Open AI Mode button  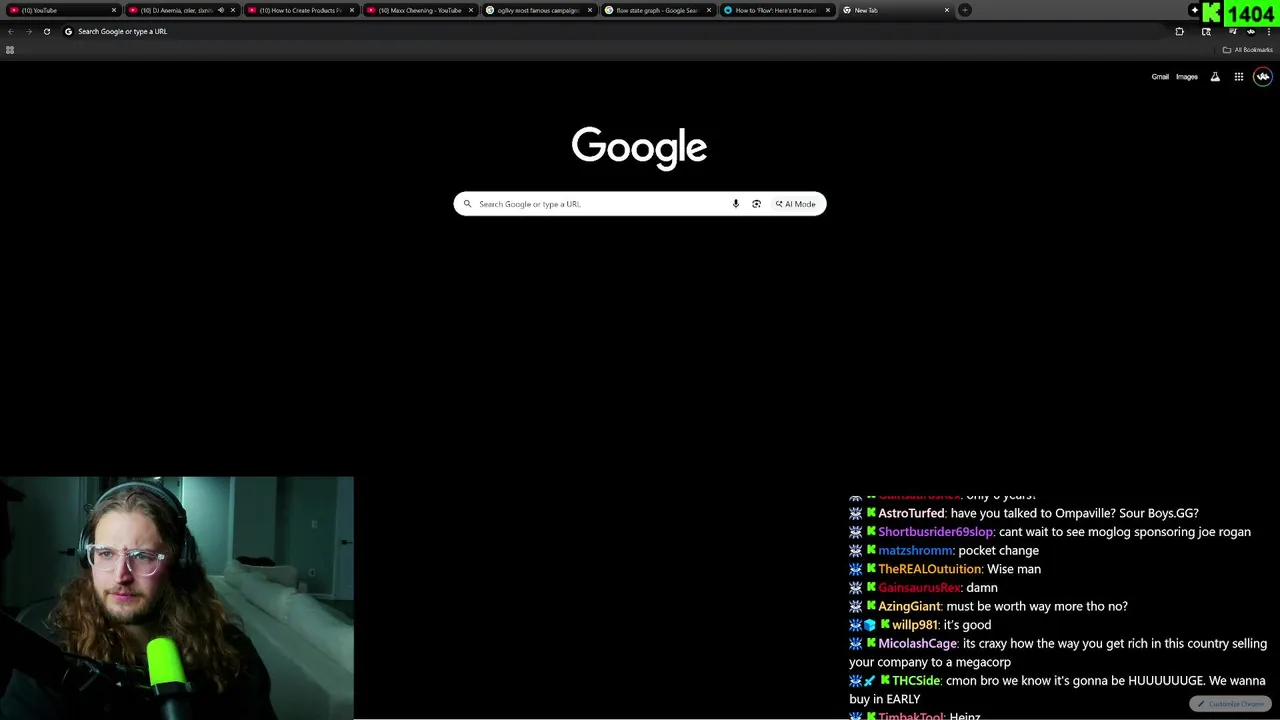796,204
